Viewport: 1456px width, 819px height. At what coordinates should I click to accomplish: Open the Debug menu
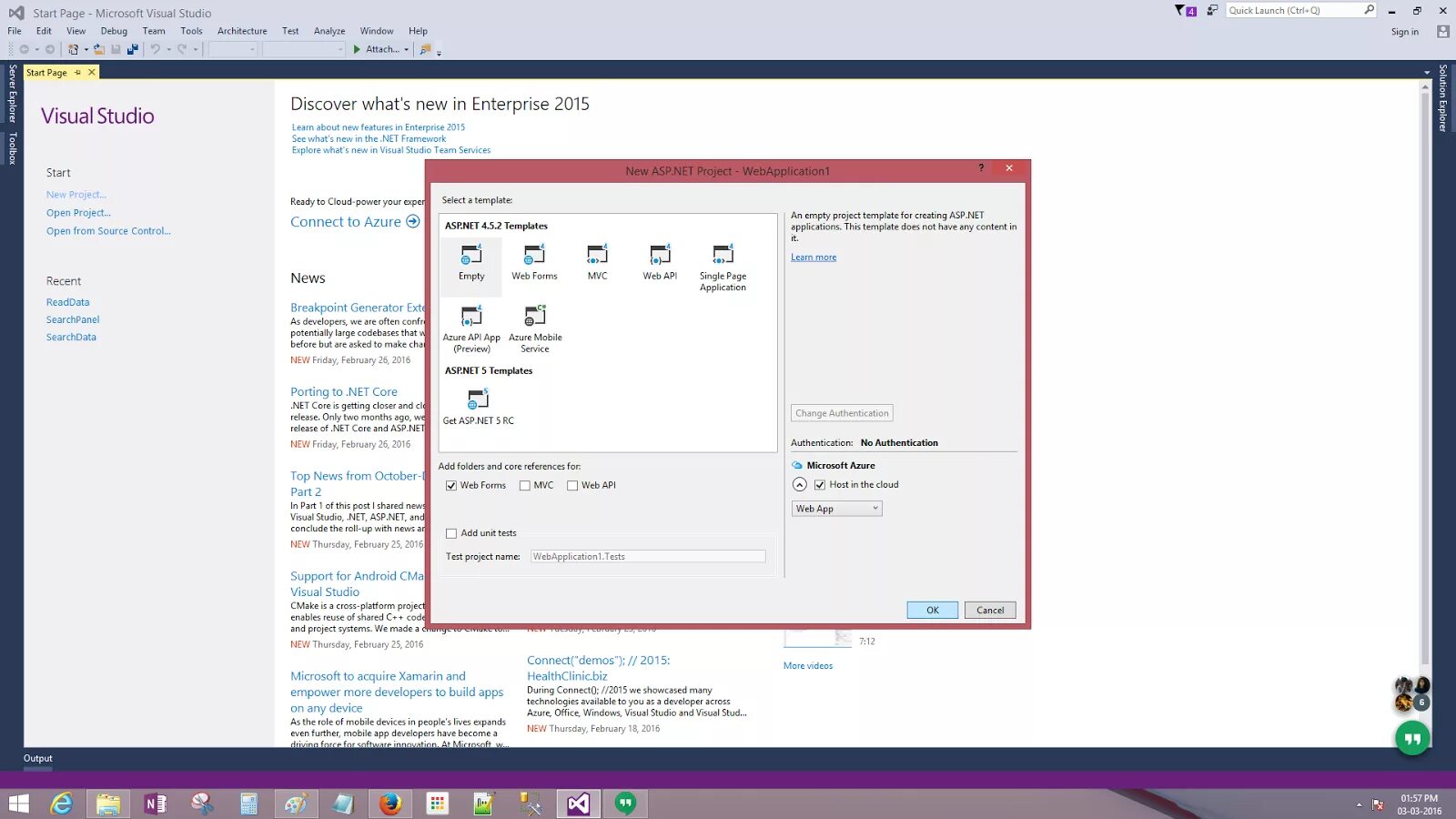click(x=114, y=31)
